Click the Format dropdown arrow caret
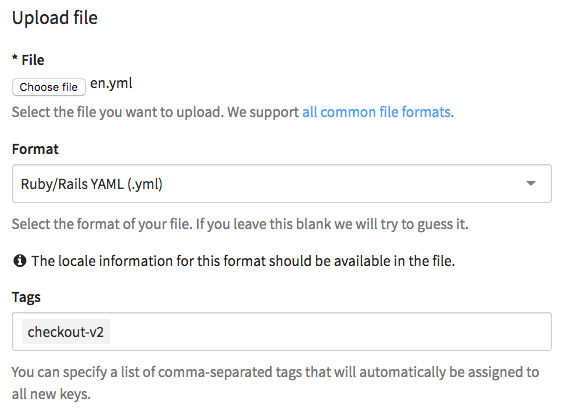 pos(531,183)
